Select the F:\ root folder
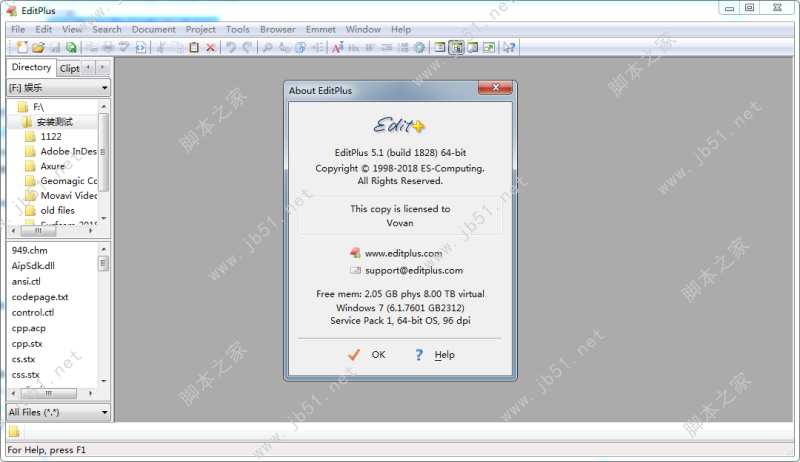 [39, 107]
